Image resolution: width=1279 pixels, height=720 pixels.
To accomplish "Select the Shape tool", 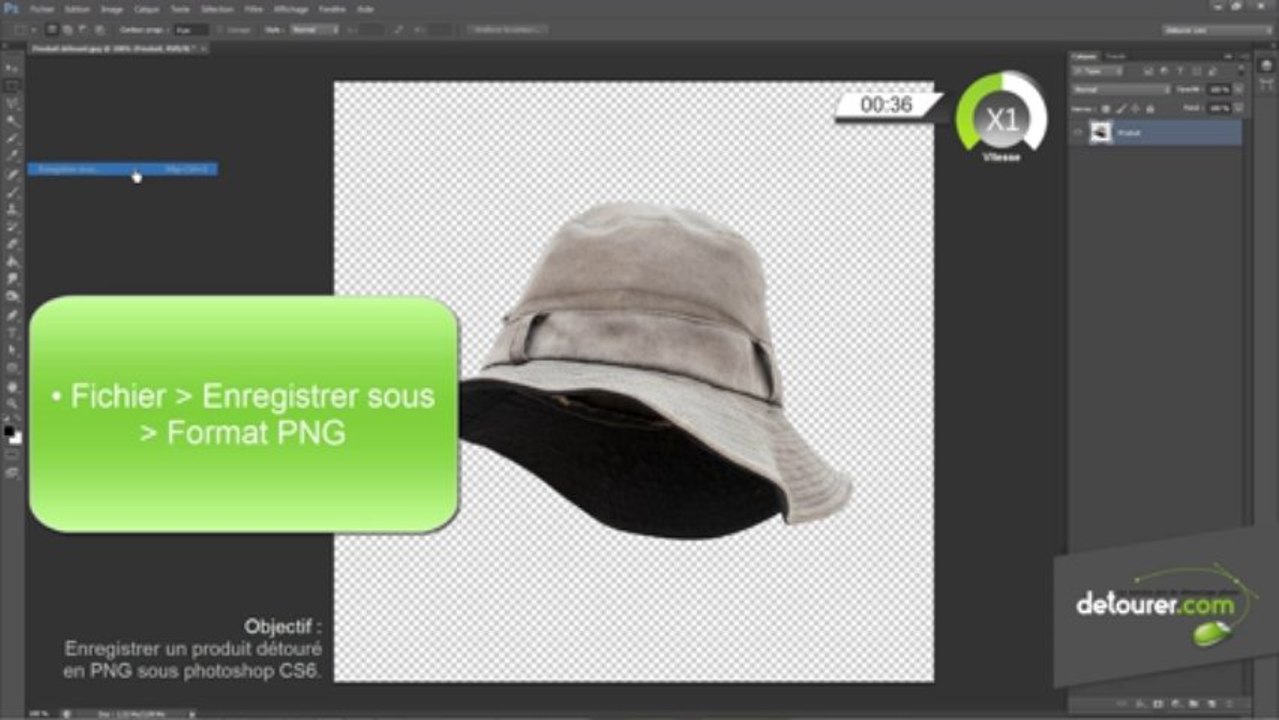I will coord(13,367).
